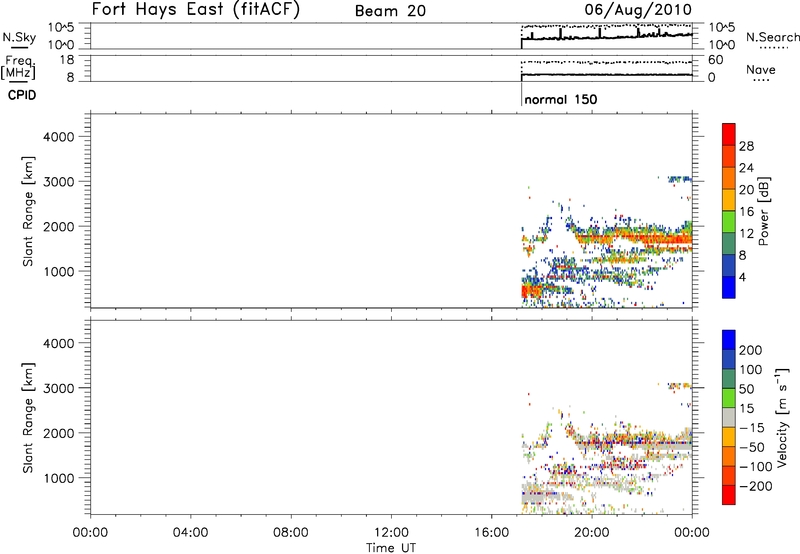Click the red swatch atop the Power colorbar
The height and width of the screenshot is (554, 800).
coord(729,134)
